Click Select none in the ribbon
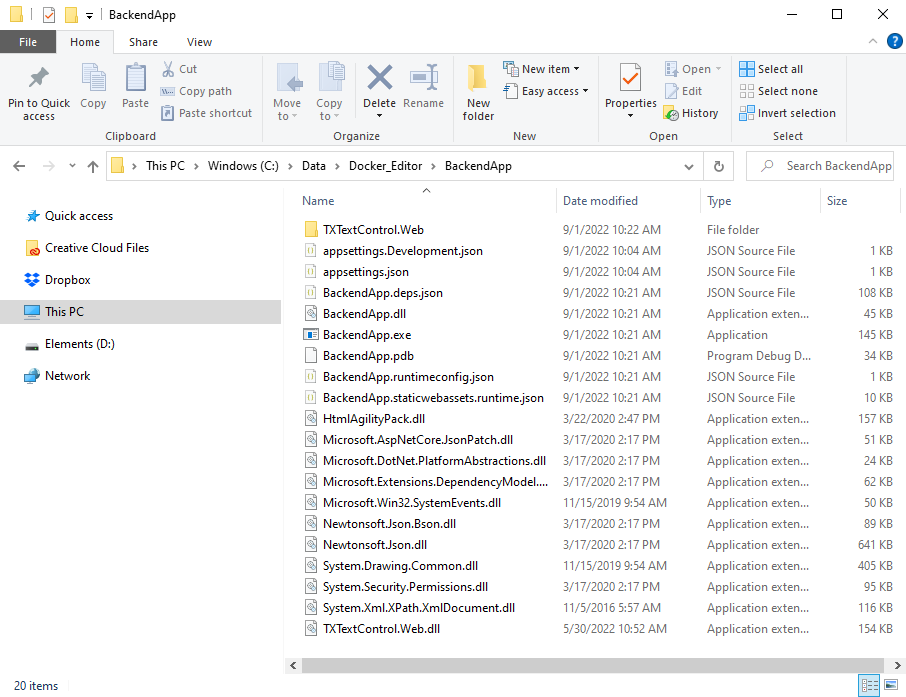Image resolution: width=906 pixels, height=697 pixels. pos(778,91)
